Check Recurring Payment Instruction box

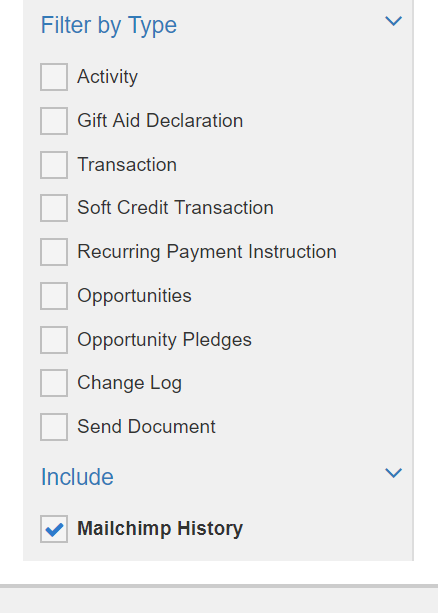click(54, 252)
